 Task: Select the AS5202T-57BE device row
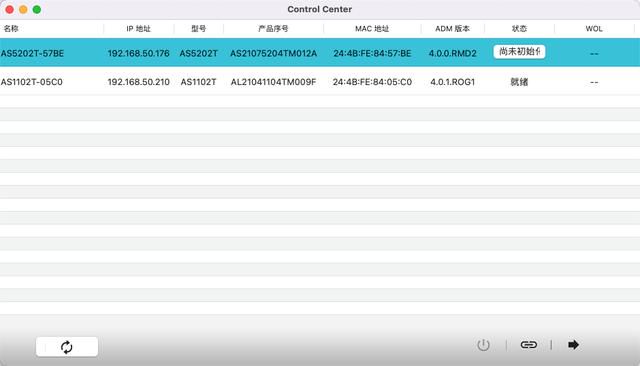(x=320, y=53)
